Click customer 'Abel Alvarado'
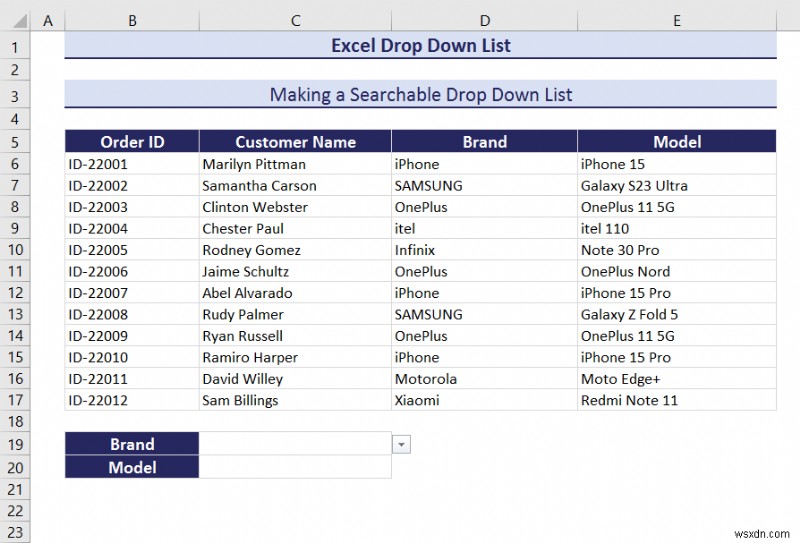 (x=295, y=292)
